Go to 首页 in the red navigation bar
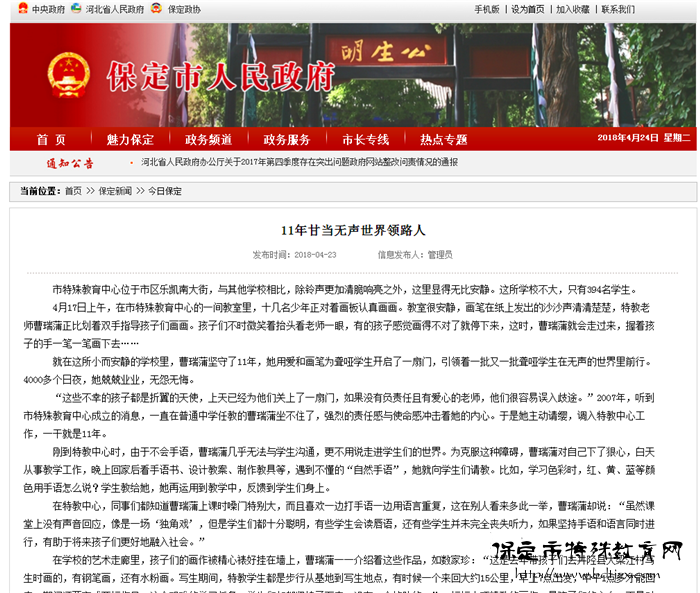This screenshot has height=593, width=700. tap(51, 139)
